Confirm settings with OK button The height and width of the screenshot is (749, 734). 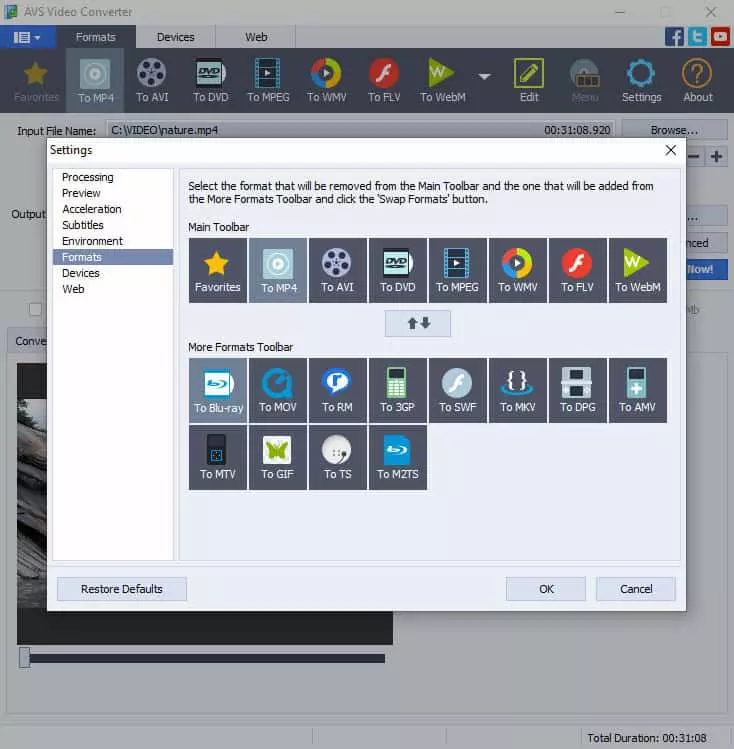click(546, 589)
